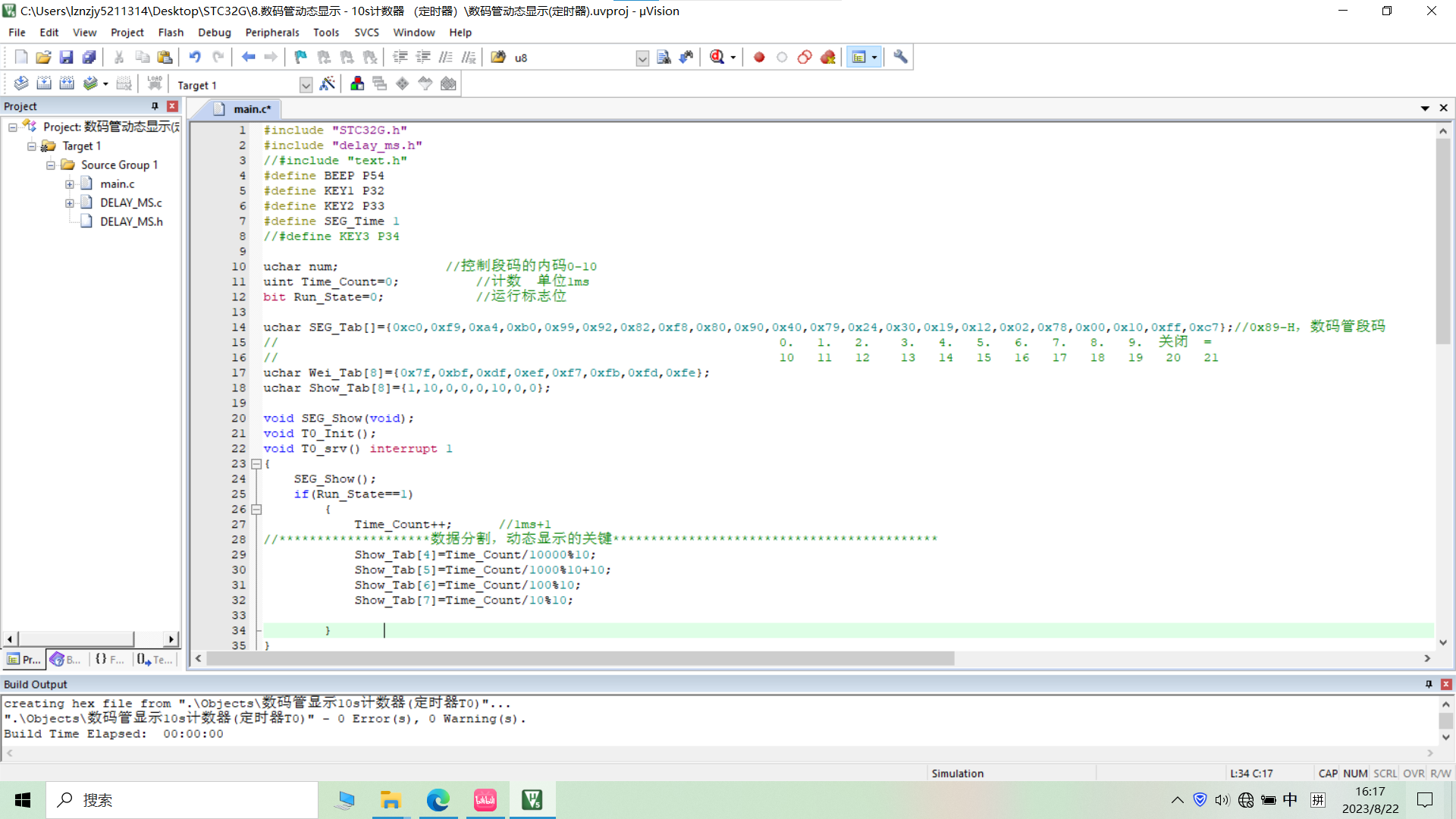The image size is (1456, 819).
Task: Switch to the Books panel tab
Action: (x=66, y=660)
